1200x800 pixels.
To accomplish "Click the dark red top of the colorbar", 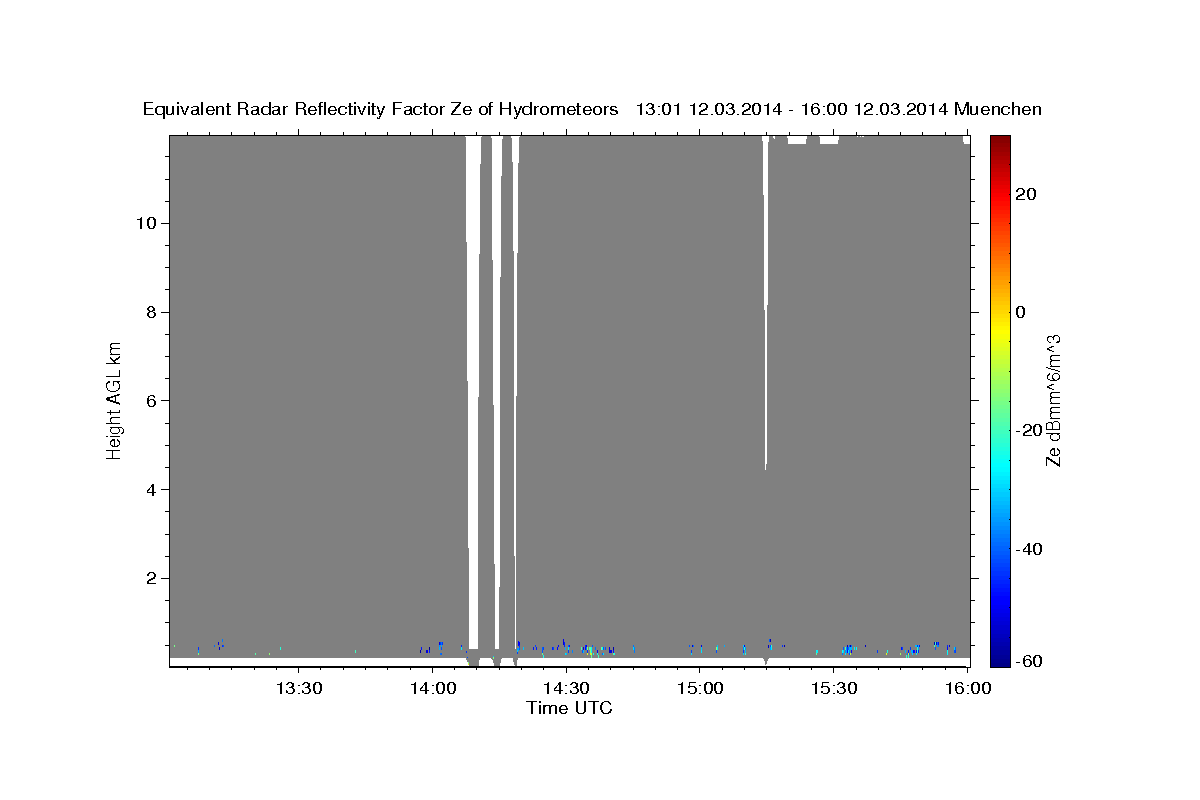I will pyautogui.click(x=1000, y=143).
